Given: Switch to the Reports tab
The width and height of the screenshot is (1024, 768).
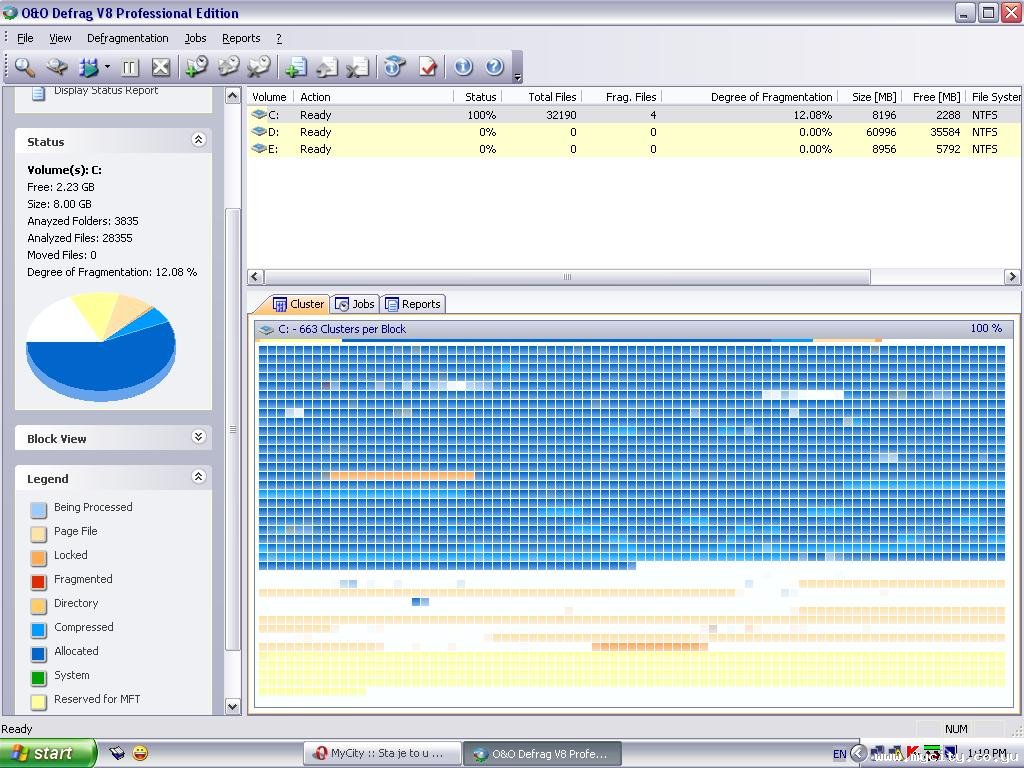Looking at the screenshot, I should click(413, 304).
